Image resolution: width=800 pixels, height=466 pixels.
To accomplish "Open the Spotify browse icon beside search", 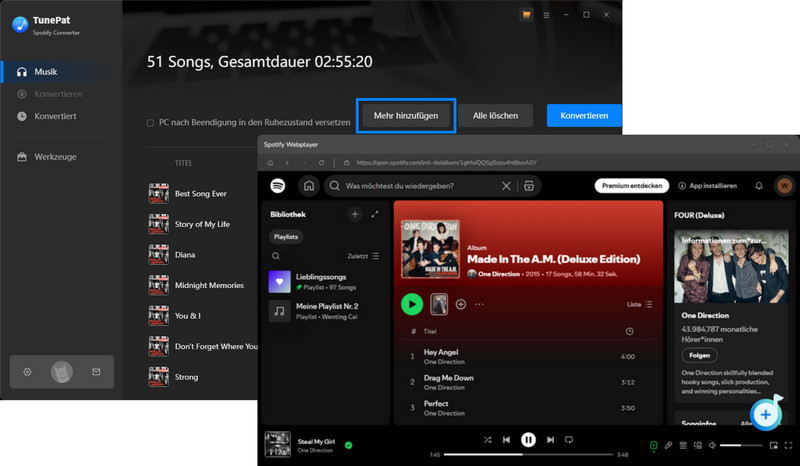I will pos(529,186).
